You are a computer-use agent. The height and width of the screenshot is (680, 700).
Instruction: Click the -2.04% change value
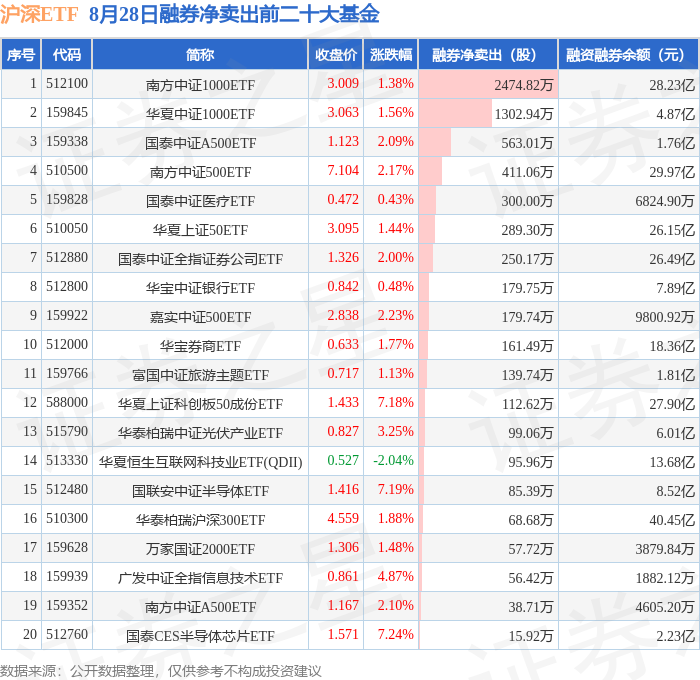click(393, 461)
